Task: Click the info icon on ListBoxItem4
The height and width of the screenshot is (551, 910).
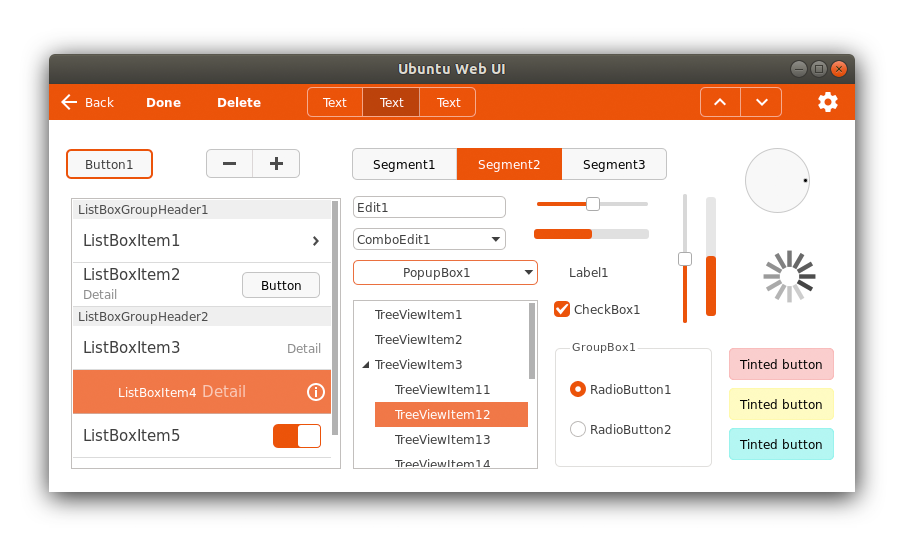Action: pos(316,392)
